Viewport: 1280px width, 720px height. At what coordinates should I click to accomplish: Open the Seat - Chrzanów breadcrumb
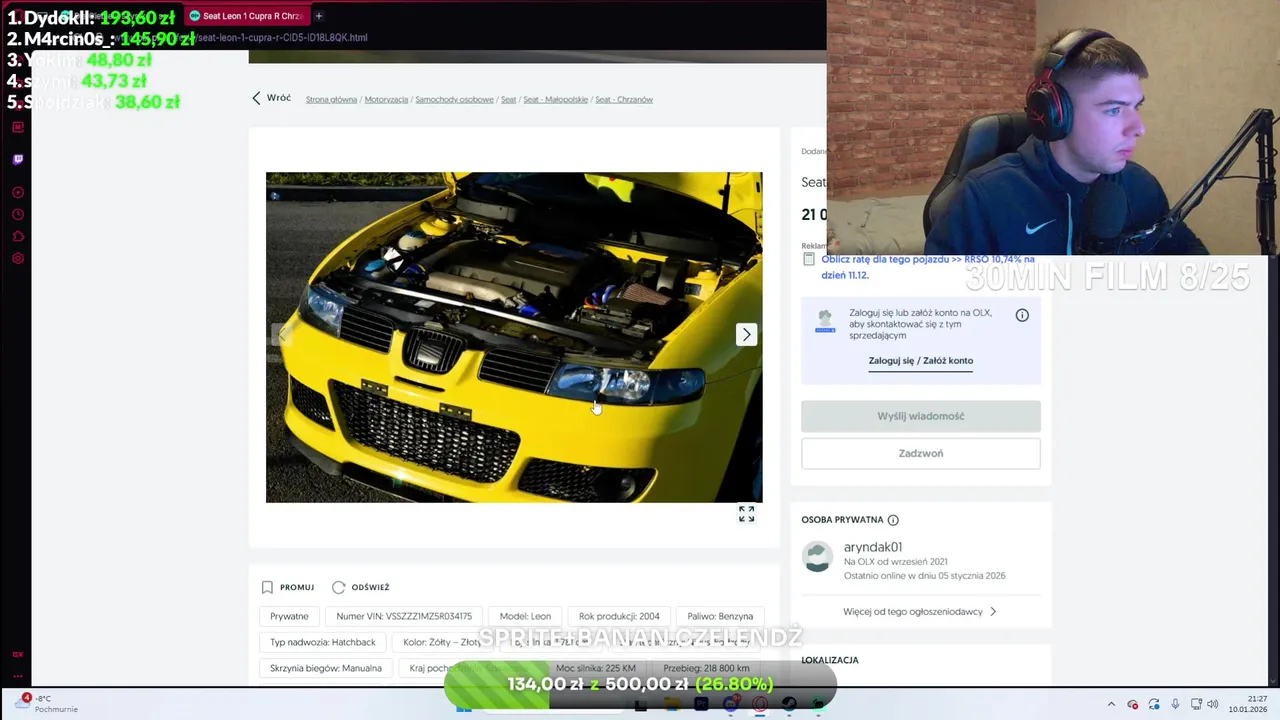[624, 99]
